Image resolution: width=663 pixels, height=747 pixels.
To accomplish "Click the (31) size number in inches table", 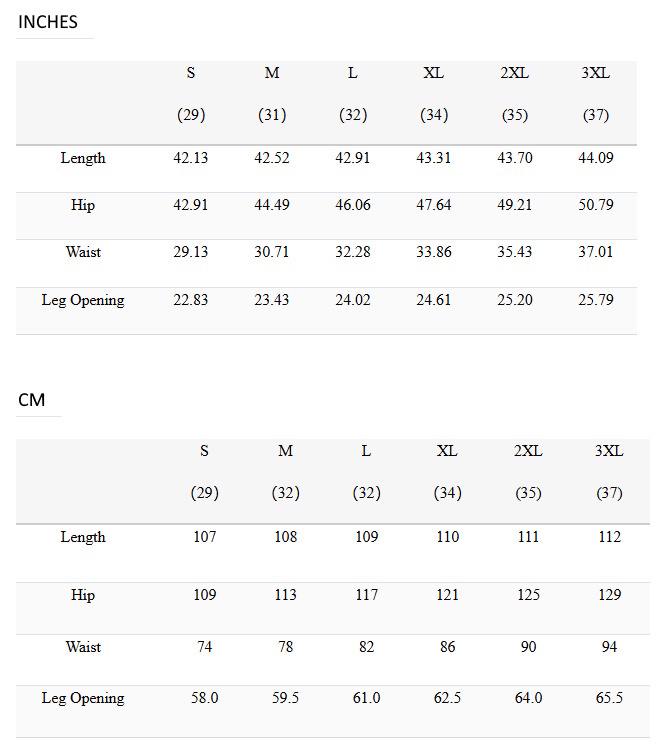I will pos(272,115).
